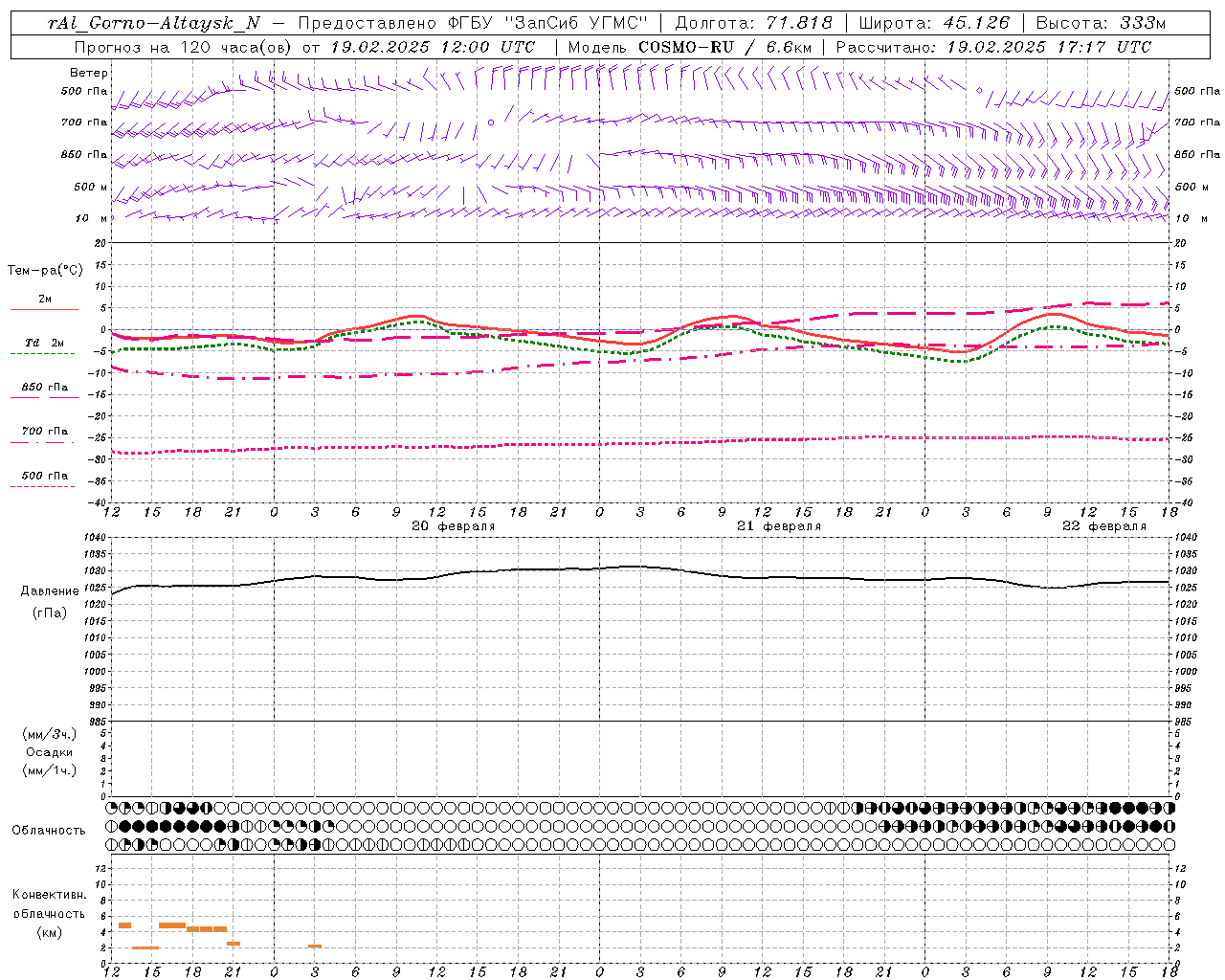Click the Тем-ра(°C) temperature panel title
Screen dimensions: 1225x980
coord(45,271)
